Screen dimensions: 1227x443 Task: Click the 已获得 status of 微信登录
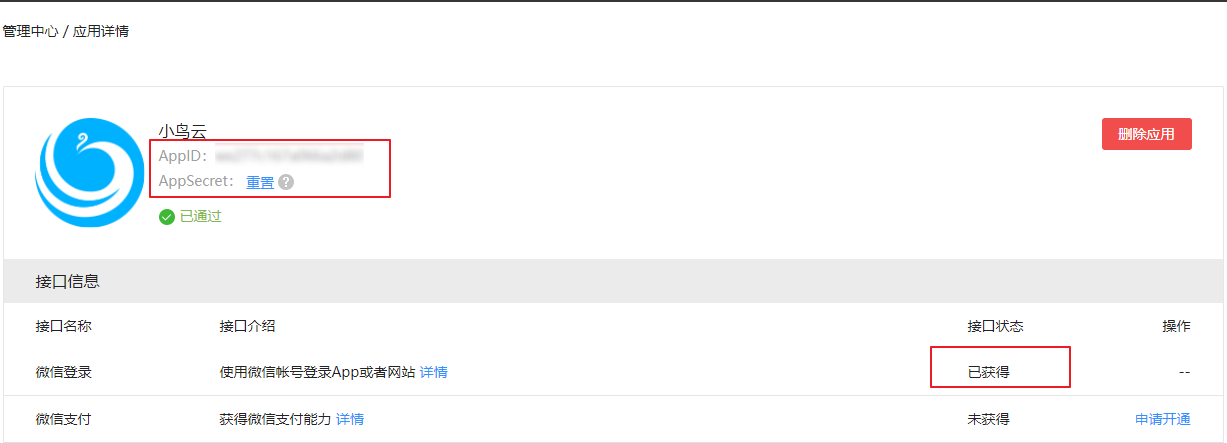(x=988, y=372)
